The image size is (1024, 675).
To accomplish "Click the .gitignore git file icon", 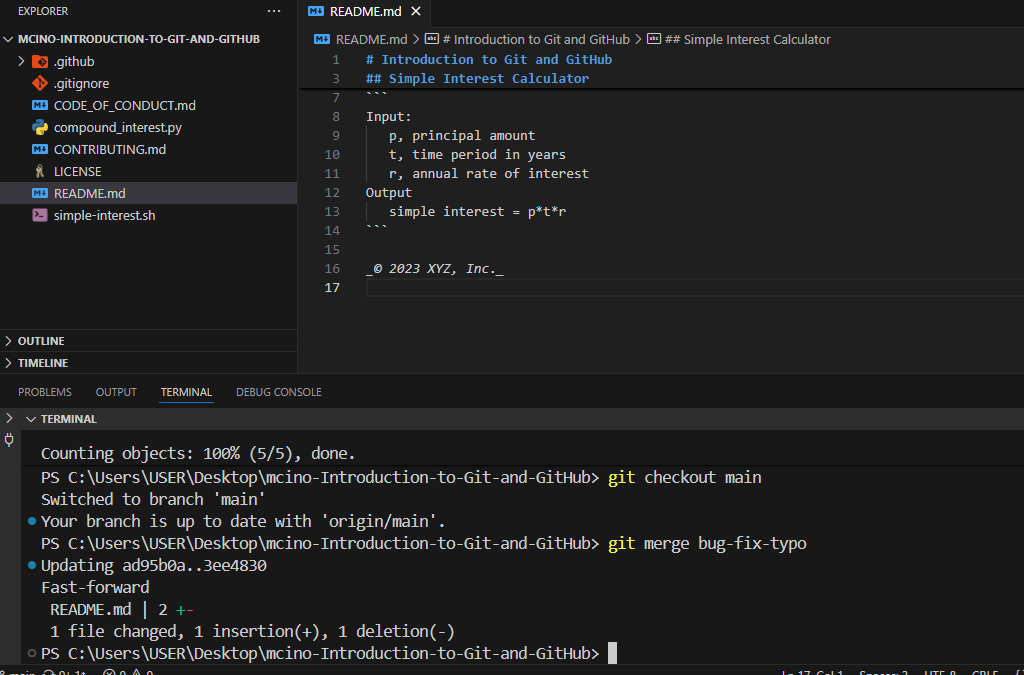I will coord(40,84).
